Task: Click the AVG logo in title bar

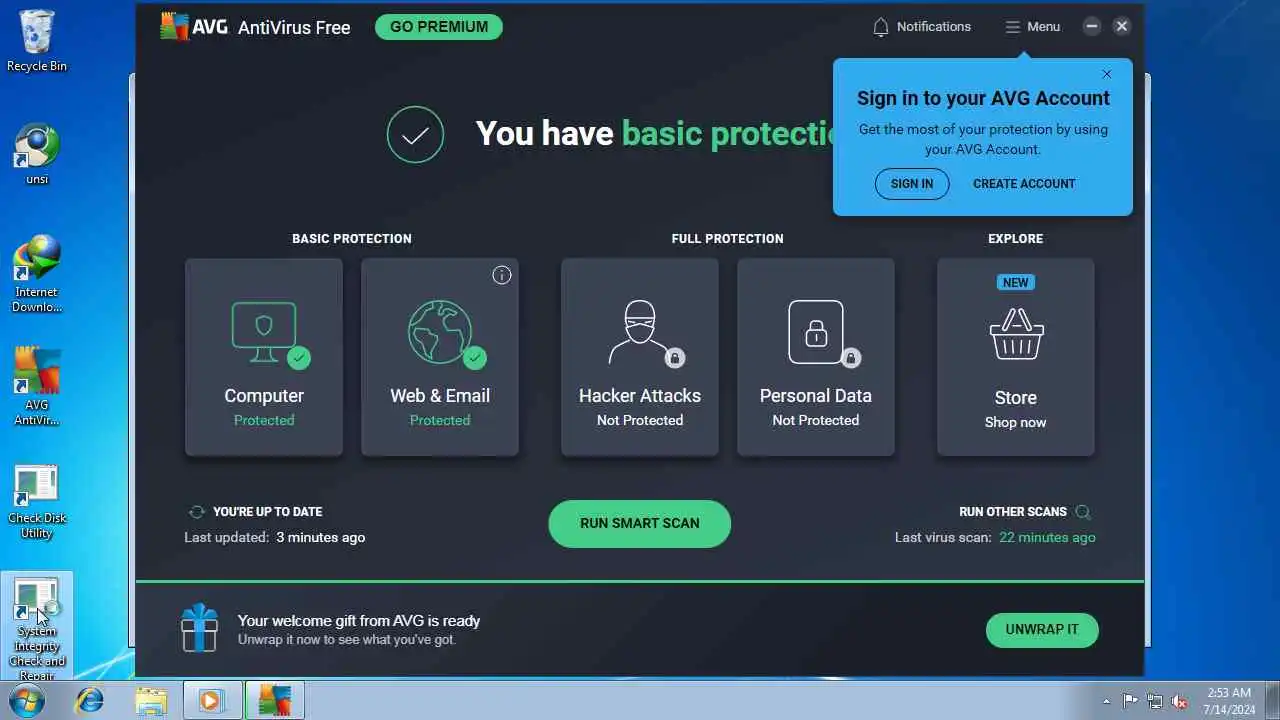Action: (195, 26)
